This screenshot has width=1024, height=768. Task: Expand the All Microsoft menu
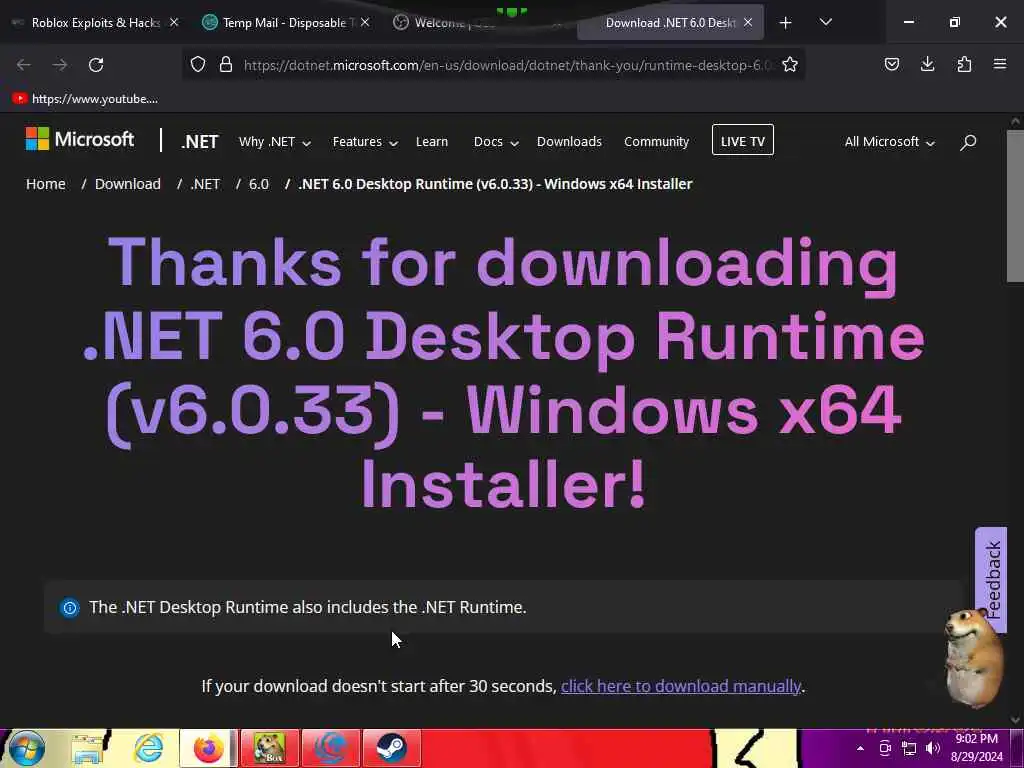tap(889, 142)
